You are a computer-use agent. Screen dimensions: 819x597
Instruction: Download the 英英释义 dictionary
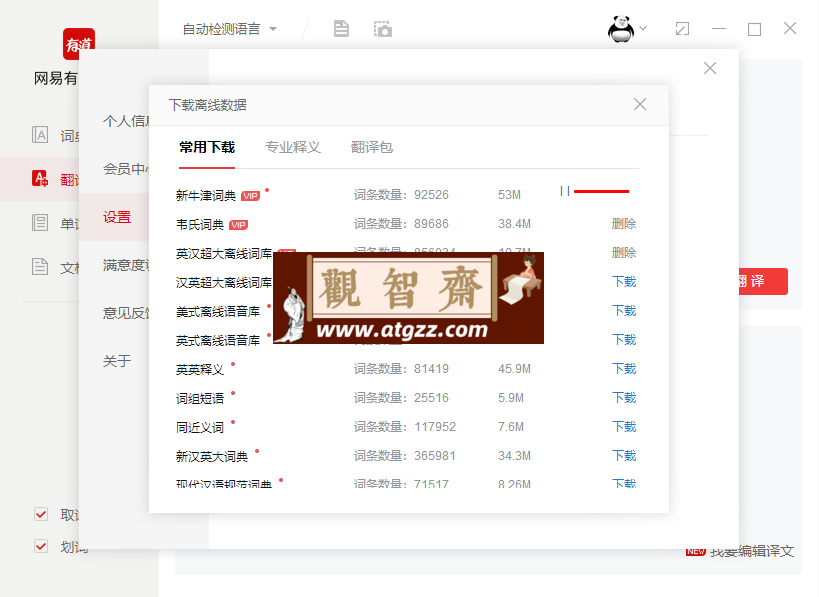624,369
